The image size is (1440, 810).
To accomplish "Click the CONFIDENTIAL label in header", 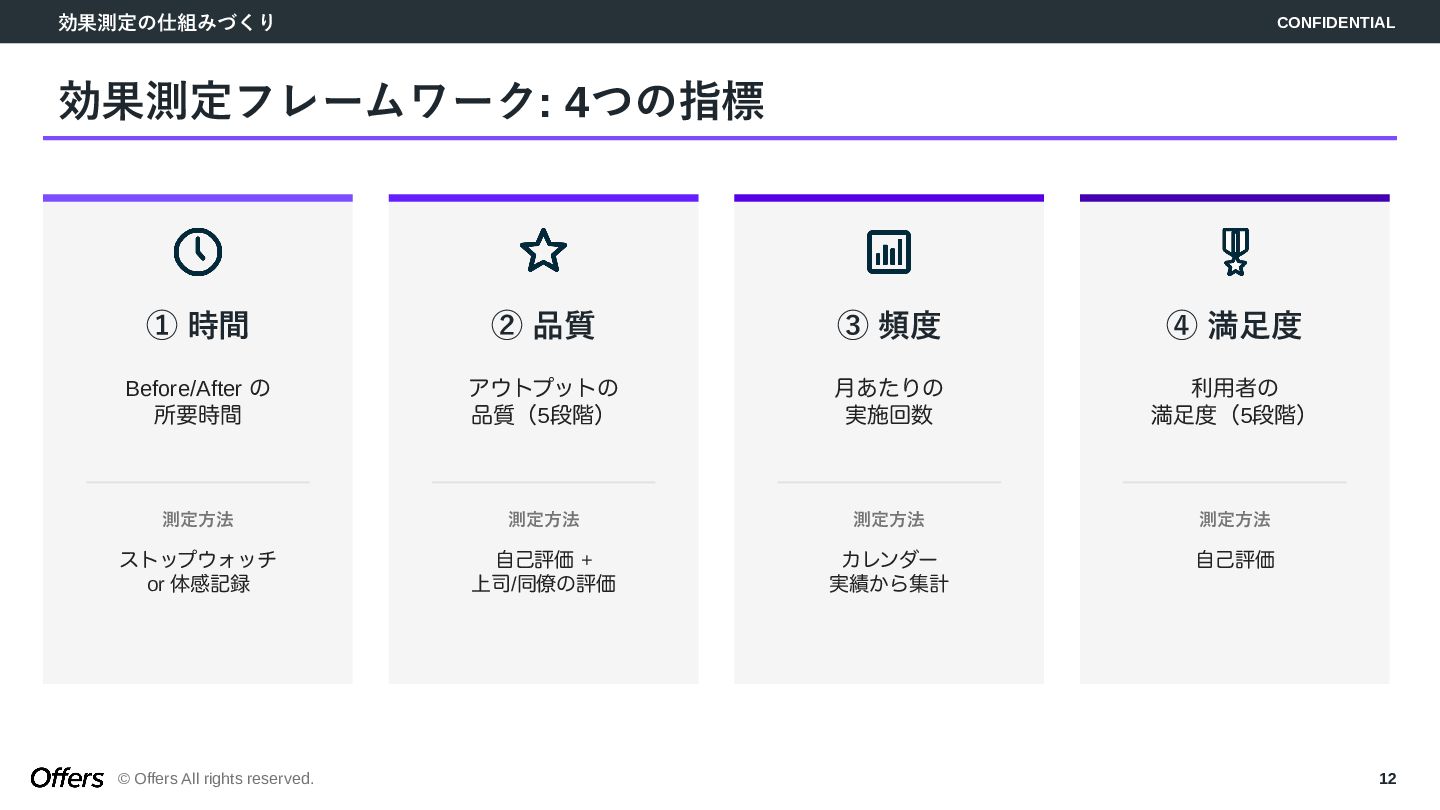I will tap(1335, 23).
